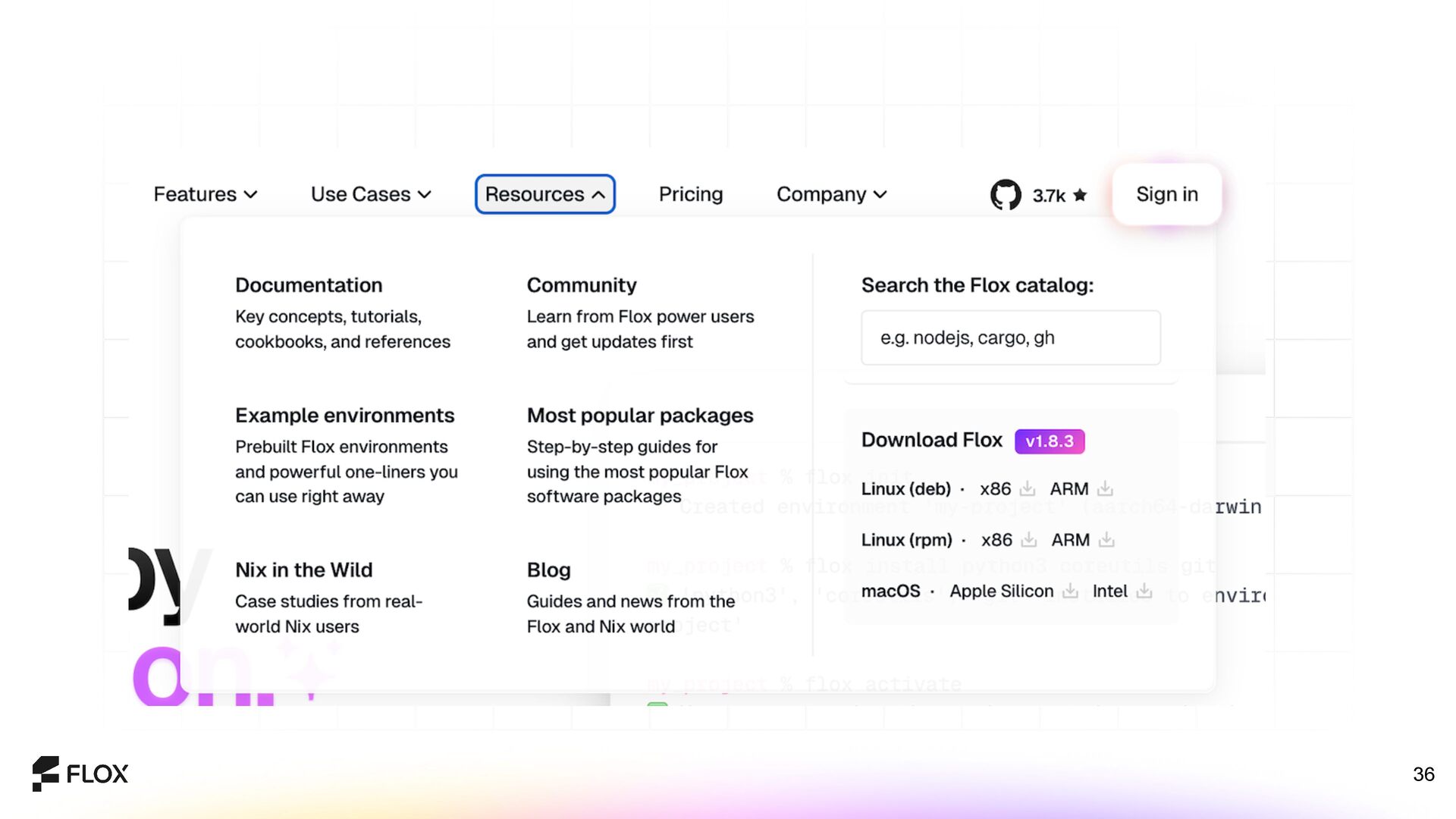
Task: Download Linux rpm x86 package icon
Action: 1029,540
